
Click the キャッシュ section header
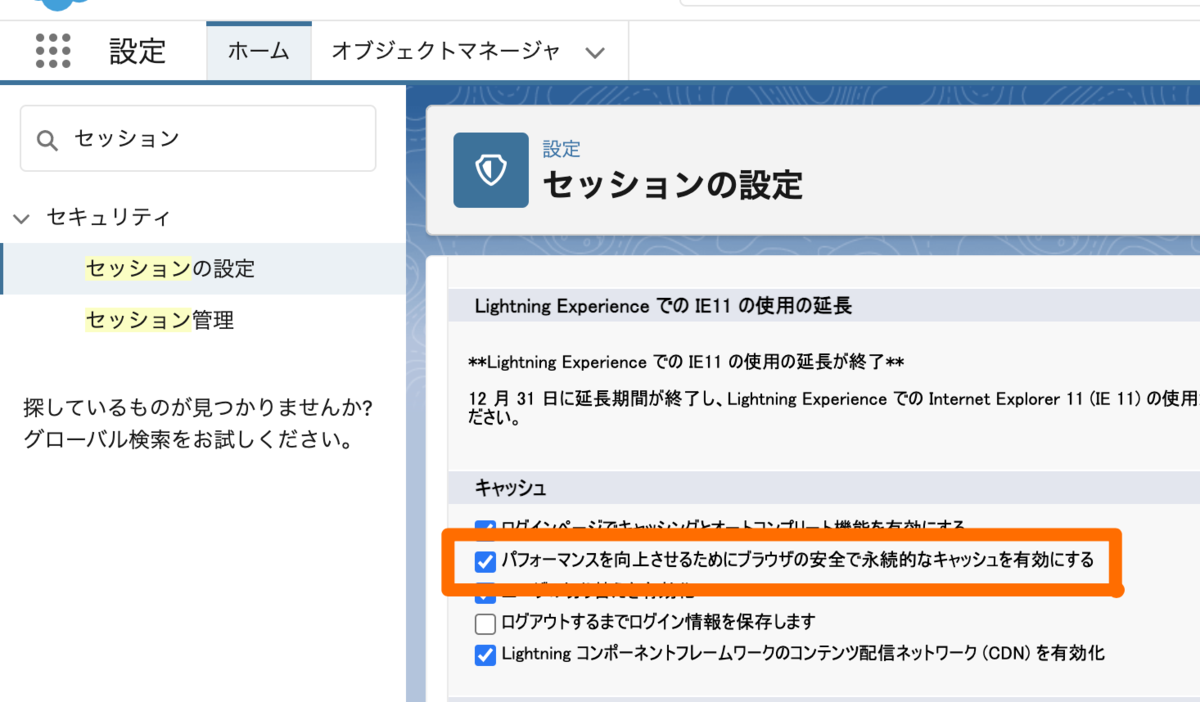coord(510,489)
